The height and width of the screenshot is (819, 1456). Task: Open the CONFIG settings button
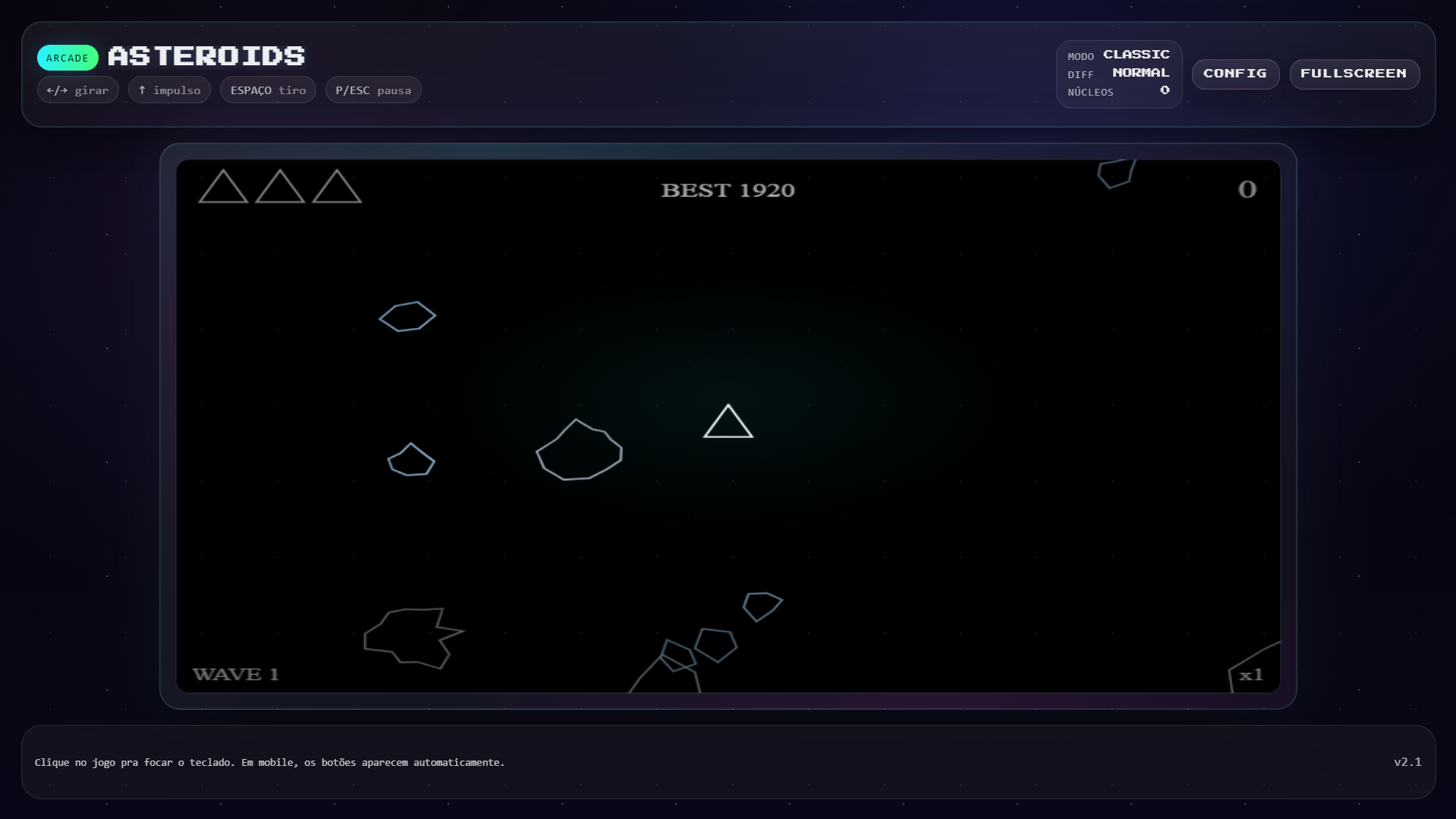point(1235,74)
